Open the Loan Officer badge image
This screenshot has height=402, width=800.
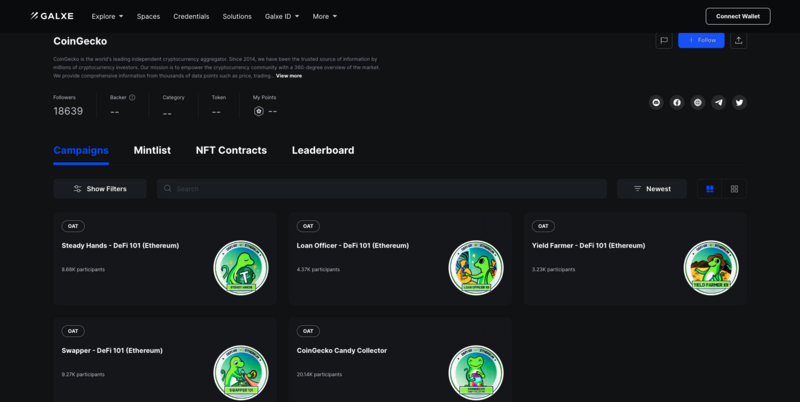(476, 268)
